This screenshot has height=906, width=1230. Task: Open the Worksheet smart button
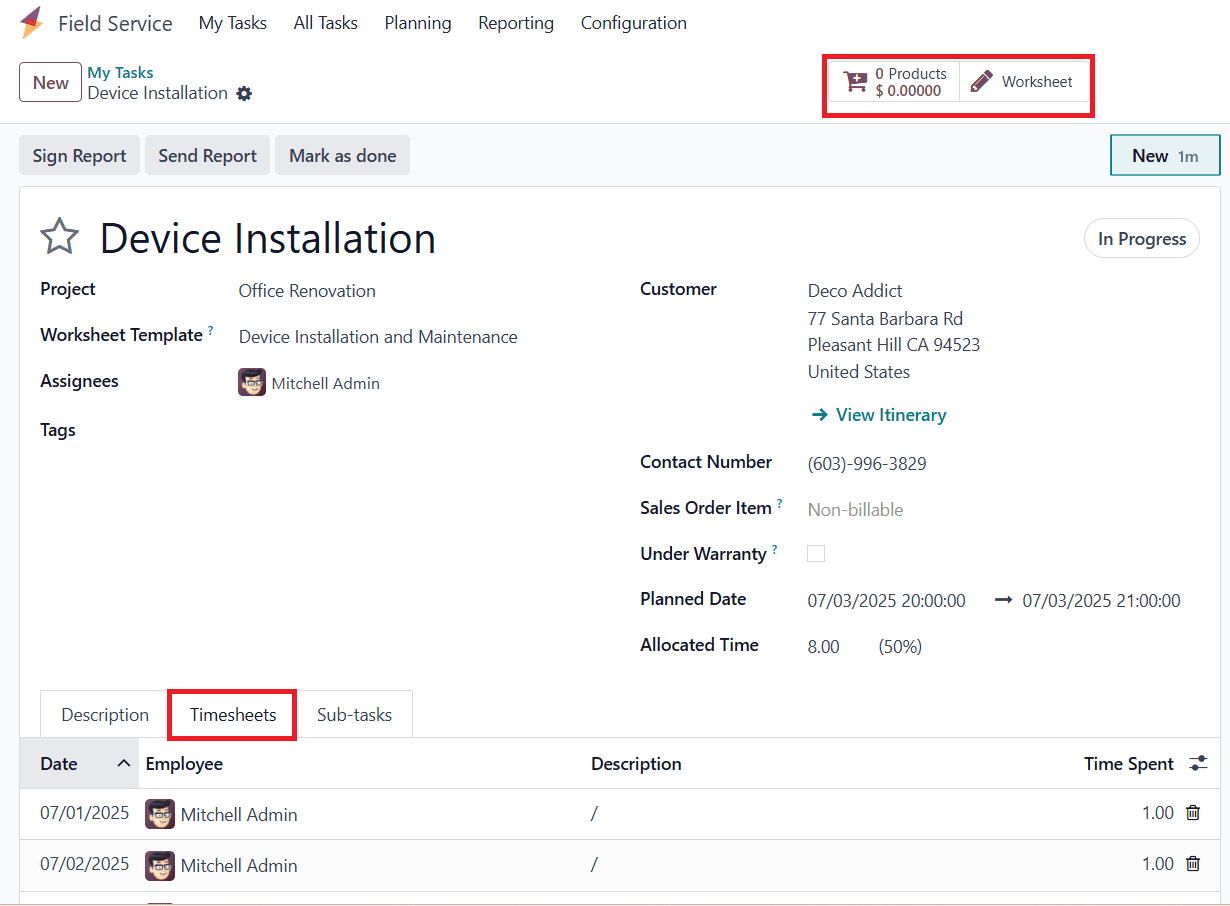point(1022,82)
